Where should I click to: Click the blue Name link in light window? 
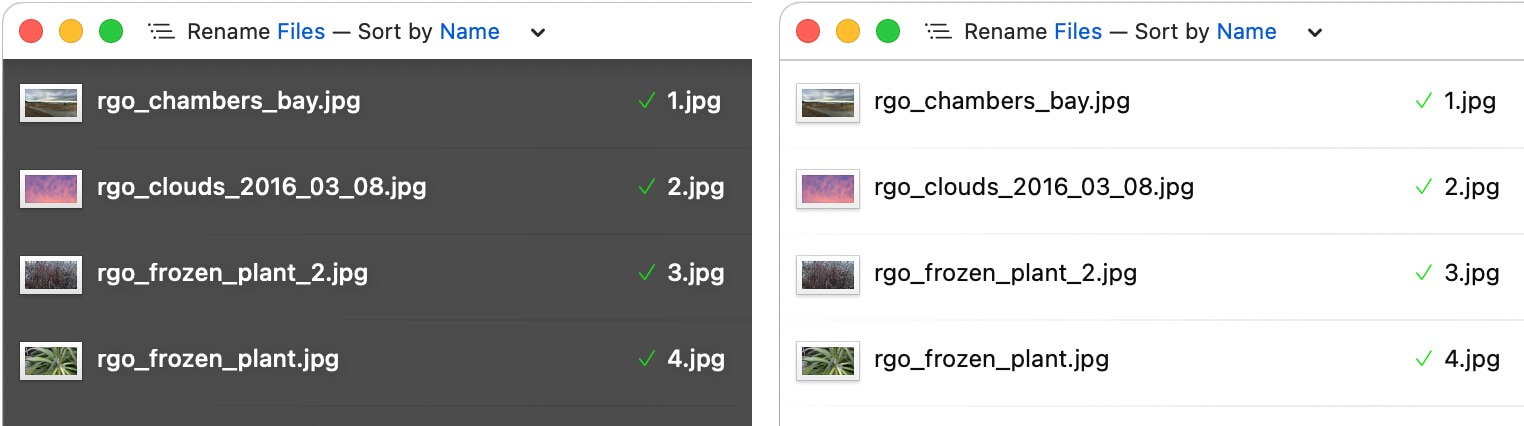pyautogui.click(x=1246, y=32)
